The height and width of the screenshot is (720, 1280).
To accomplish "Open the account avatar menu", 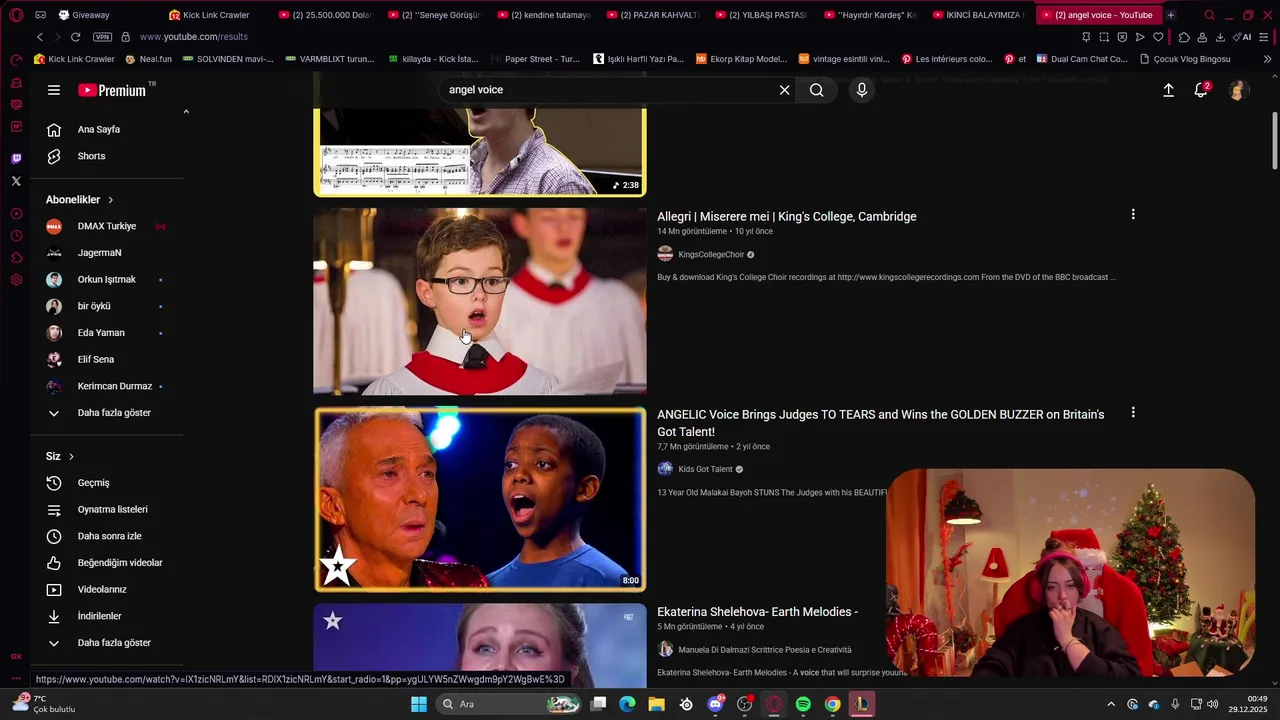I will [x=1238, y=90].
